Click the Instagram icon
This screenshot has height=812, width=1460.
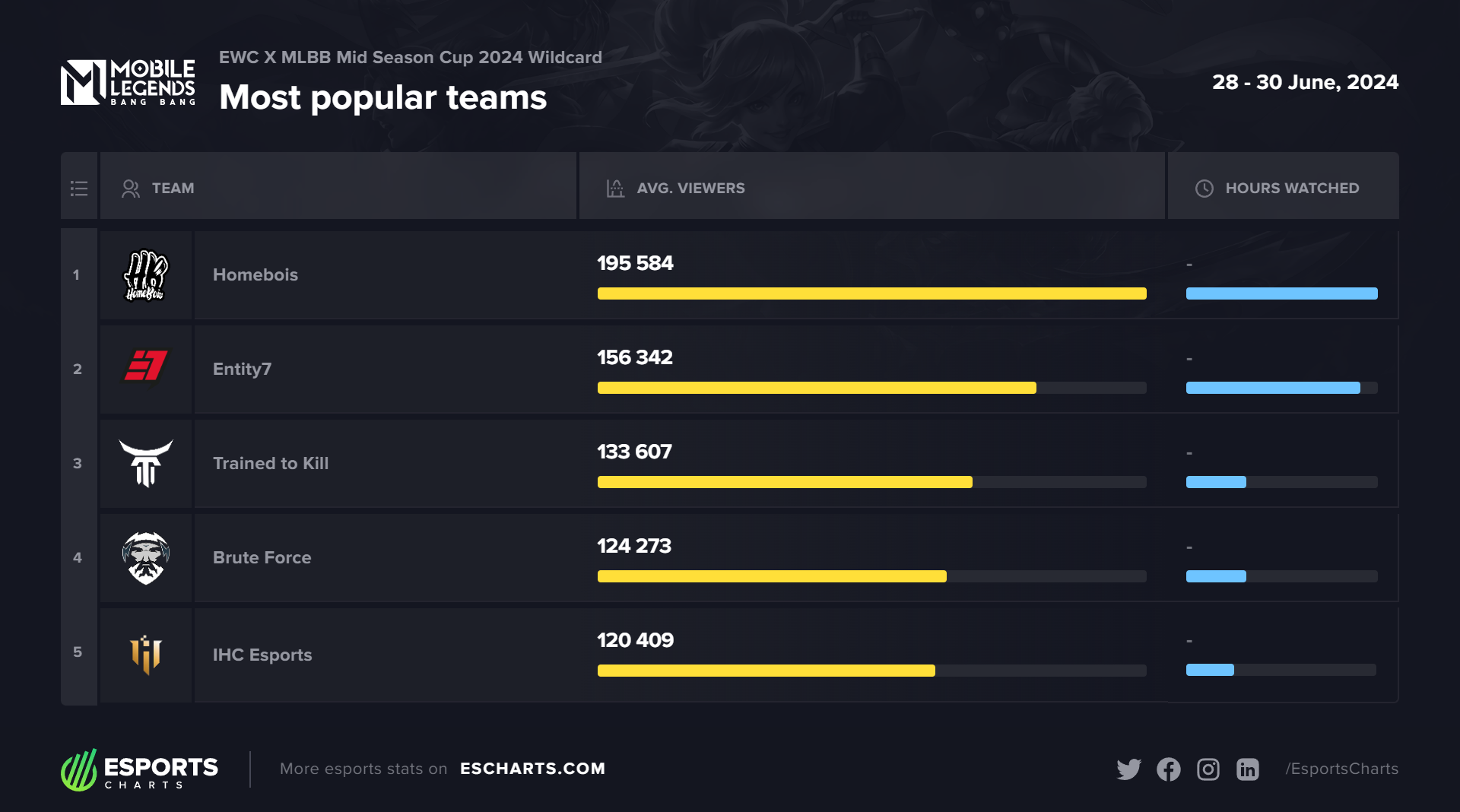pos(1208,769)
